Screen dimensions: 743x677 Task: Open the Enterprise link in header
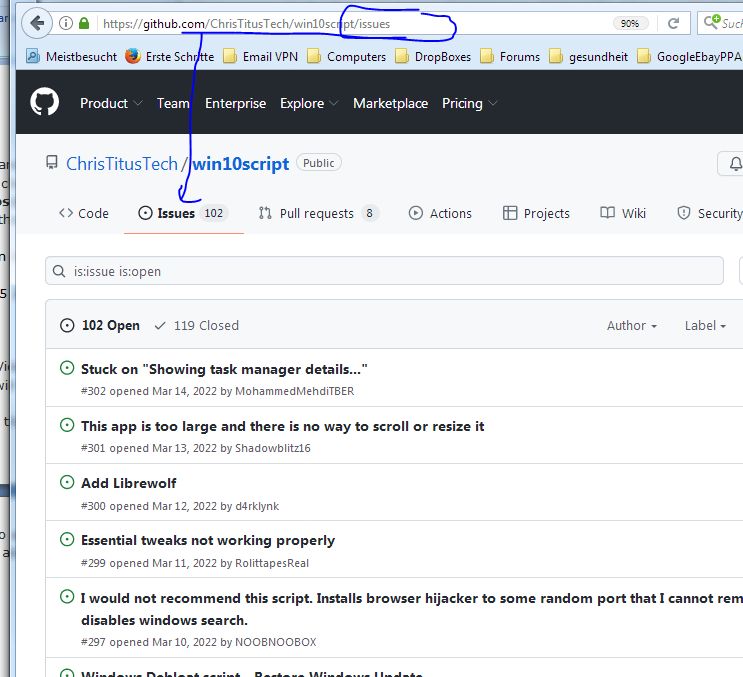[236, 103]
